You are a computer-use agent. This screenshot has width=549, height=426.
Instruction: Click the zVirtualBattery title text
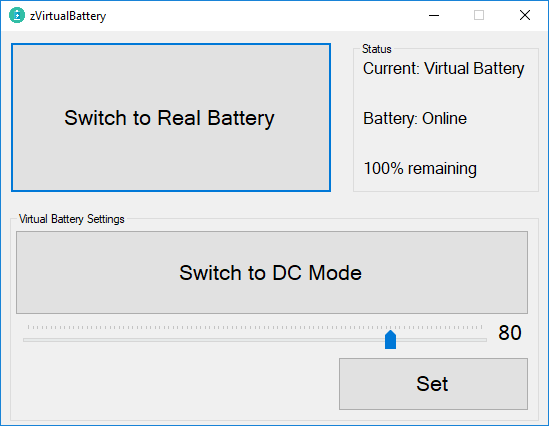coord(68,16)
